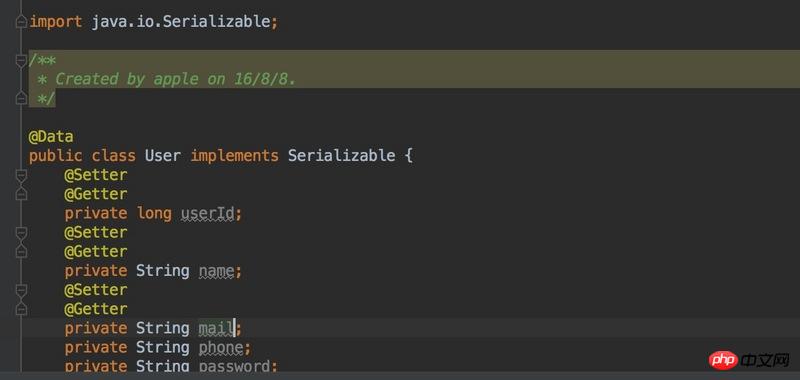Toggle the fold marker next to @Setter above name
Screen dimensions: 800x380
click(x=21, y=234)
